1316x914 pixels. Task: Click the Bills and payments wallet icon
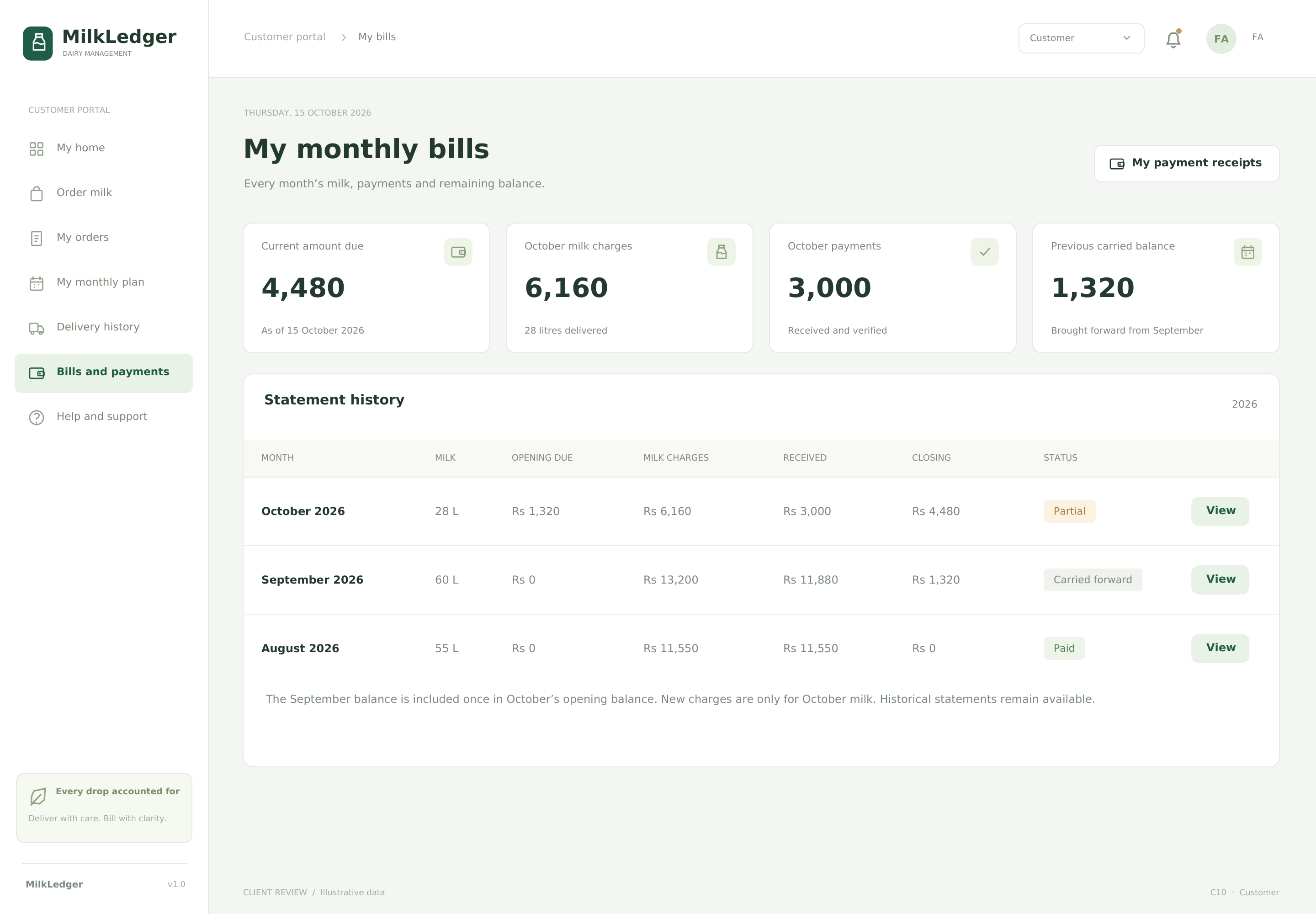(37, 373)
